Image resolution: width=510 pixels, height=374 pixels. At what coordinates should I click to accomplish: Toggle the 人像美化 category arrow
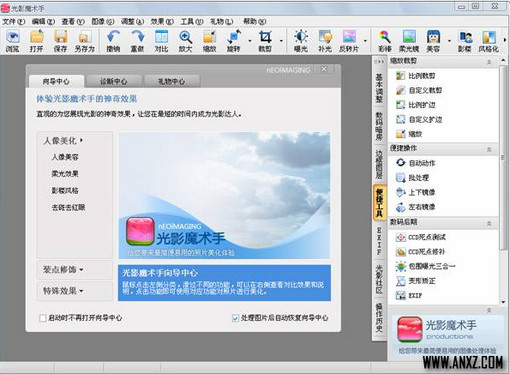point(81,140)
